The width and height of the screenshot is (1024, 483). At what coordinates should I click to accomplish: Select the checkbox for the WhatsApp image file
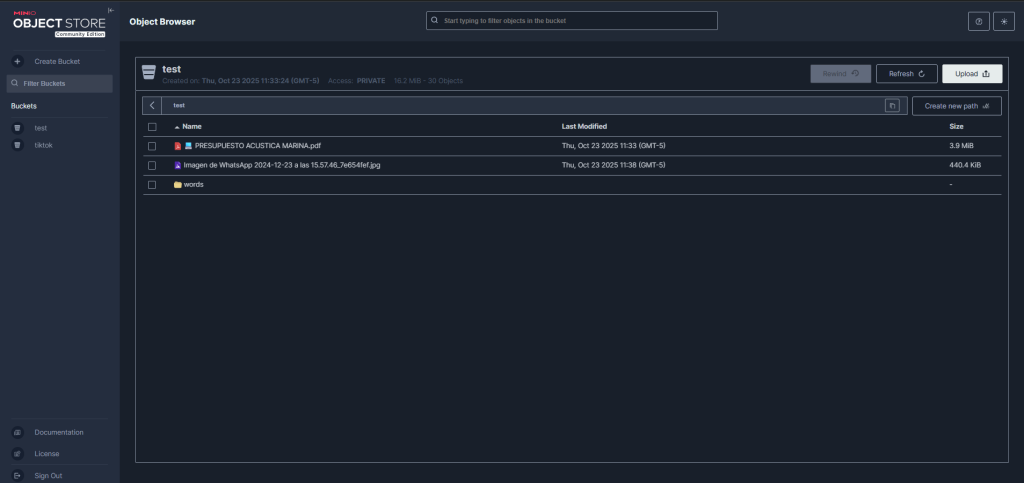(152, 165)
